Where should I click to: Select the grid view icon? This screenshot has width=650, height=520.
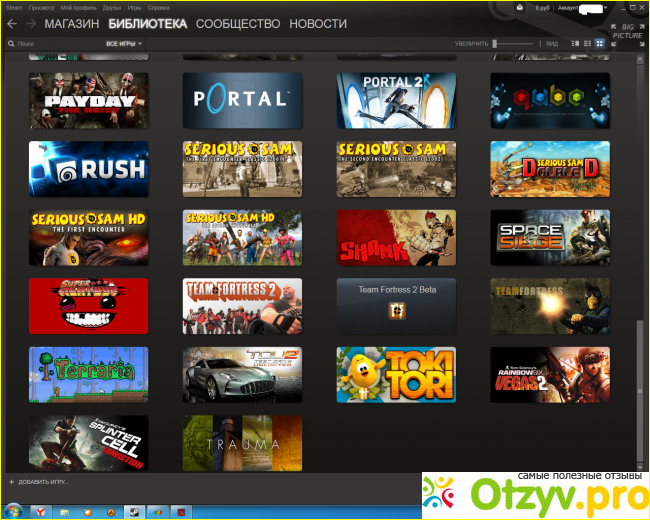pyautogui.click(x=600, y=44)
